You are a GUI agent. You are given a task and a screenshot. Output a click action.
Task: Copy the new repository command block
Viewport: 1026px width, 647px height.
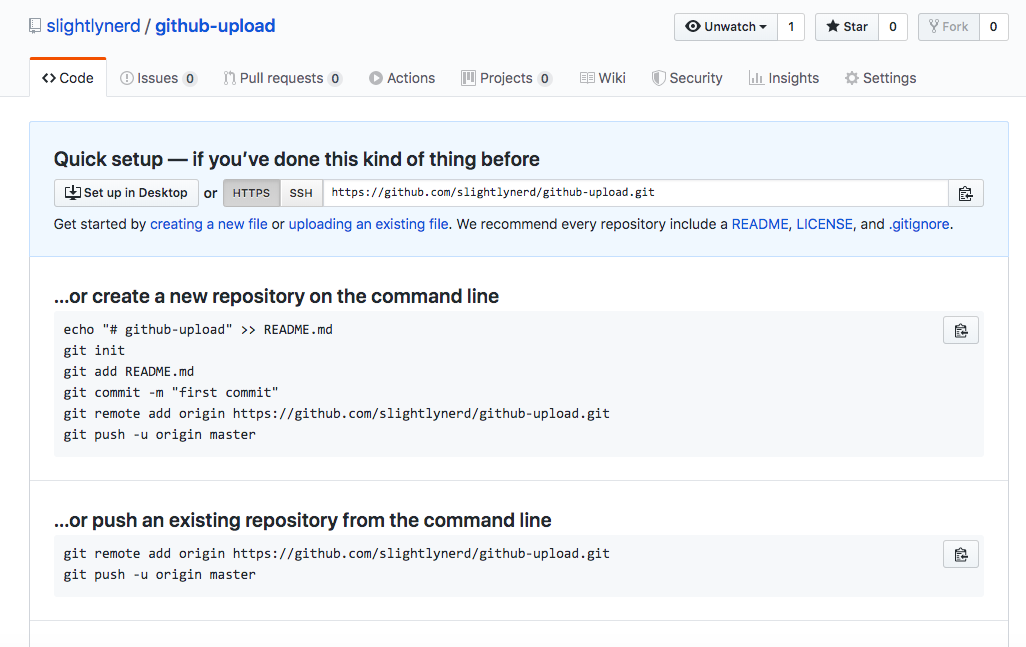[x=960, y=330]
